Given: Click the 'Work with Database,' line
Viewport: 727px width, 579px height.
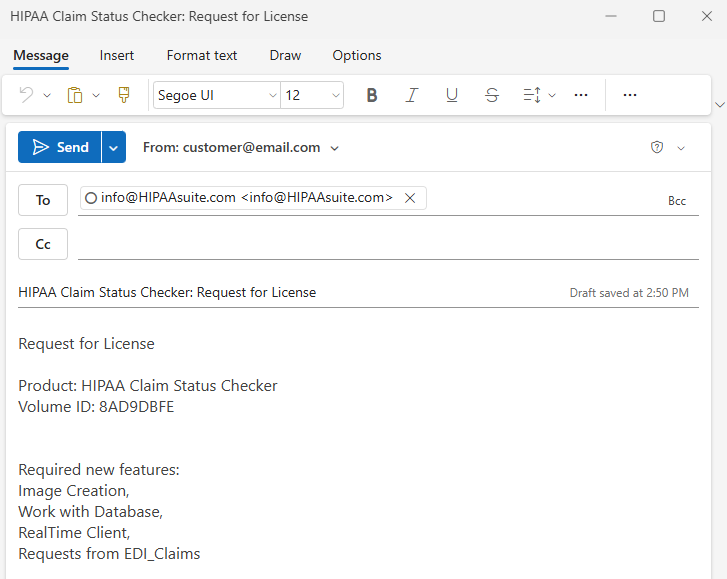Looking at the screenshot, I should [x=90, y=511].
